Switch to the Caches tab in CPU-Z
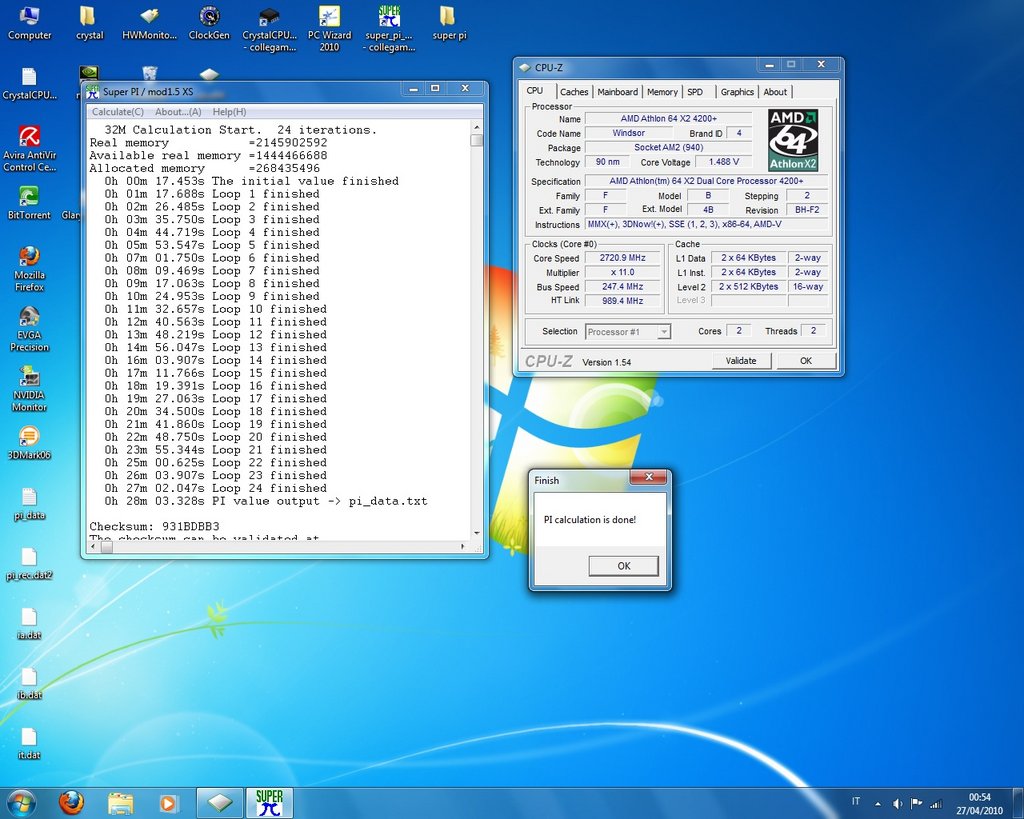Viewport: 1024px width, 819px height. click(574, 92)
